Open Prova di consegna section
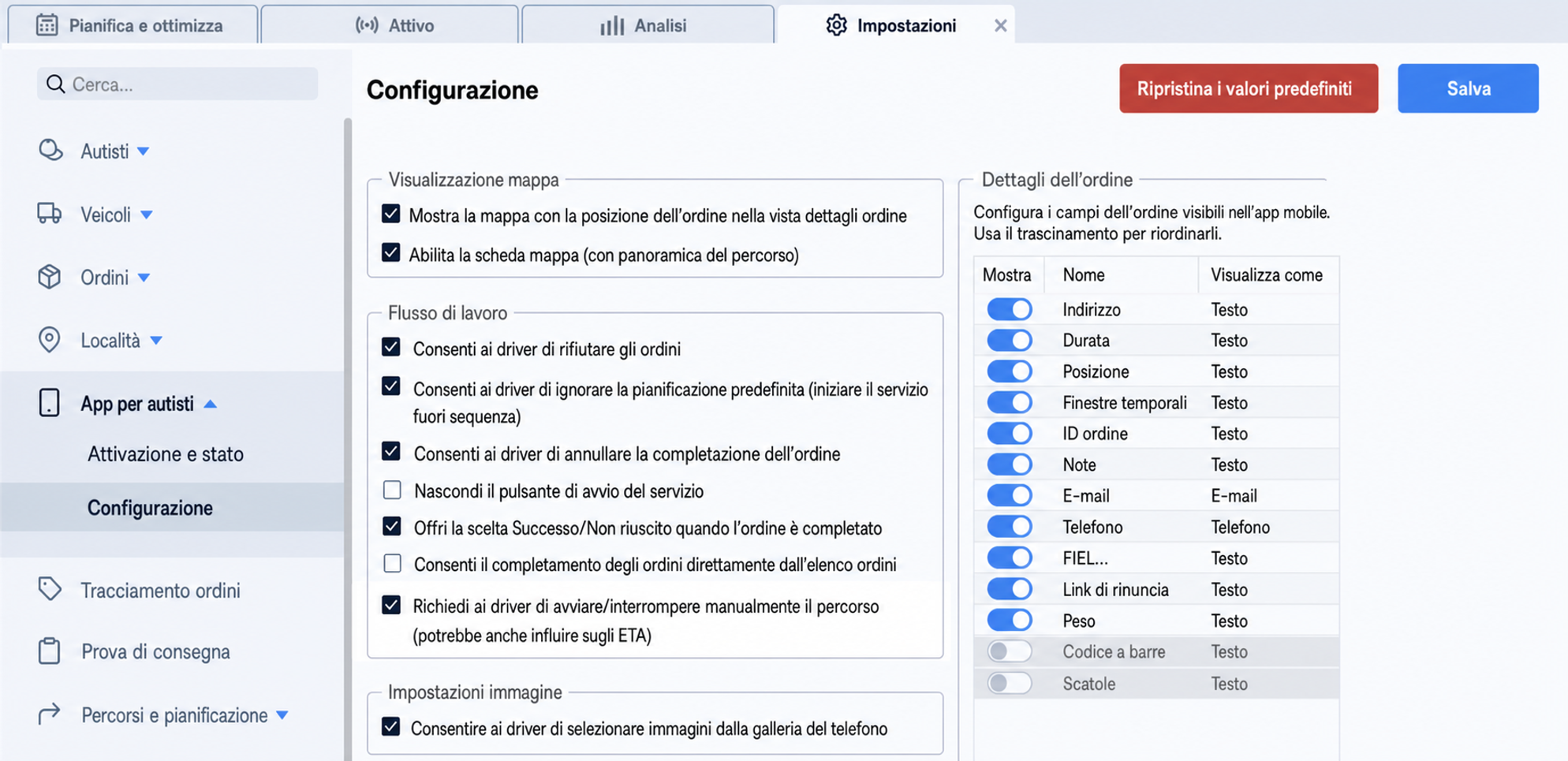Viewport: 1568px width, 761px height. click(x=155, y=652)
